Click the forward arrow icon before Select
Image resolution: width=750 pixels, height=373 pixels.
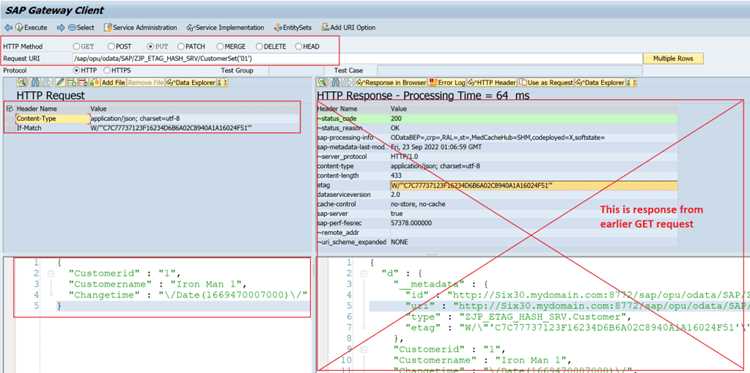(61, 28)
